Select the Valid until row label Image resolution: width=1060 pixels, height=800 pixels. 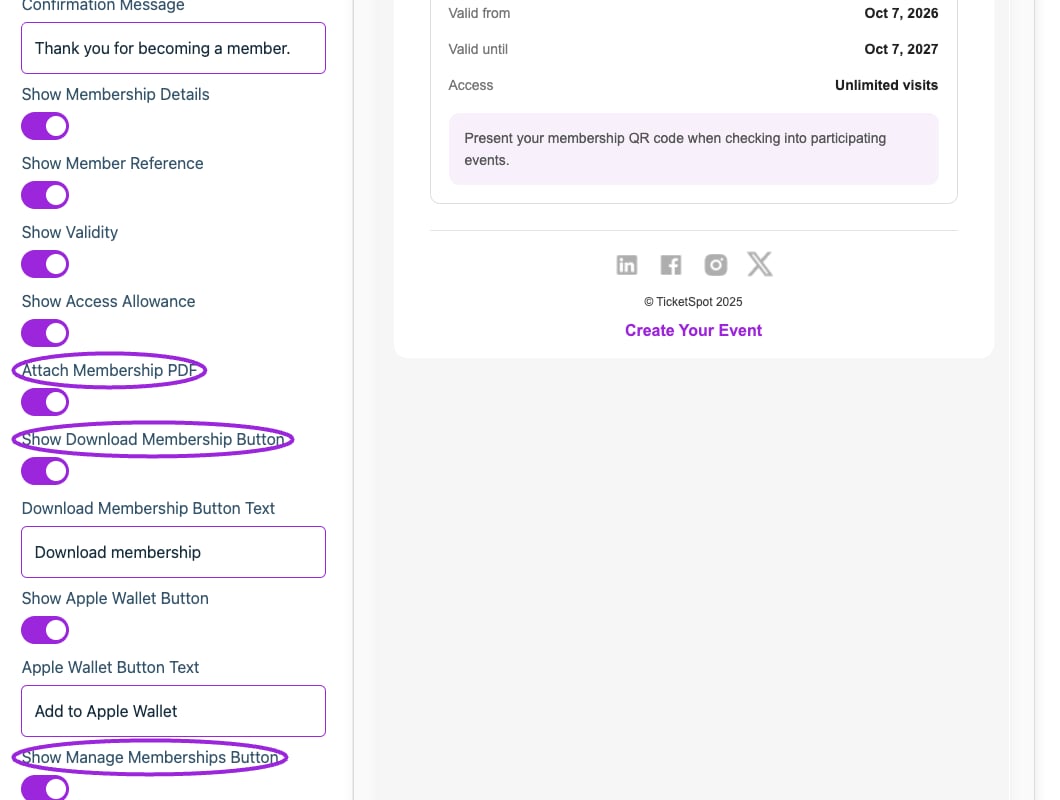pos(478,49)
